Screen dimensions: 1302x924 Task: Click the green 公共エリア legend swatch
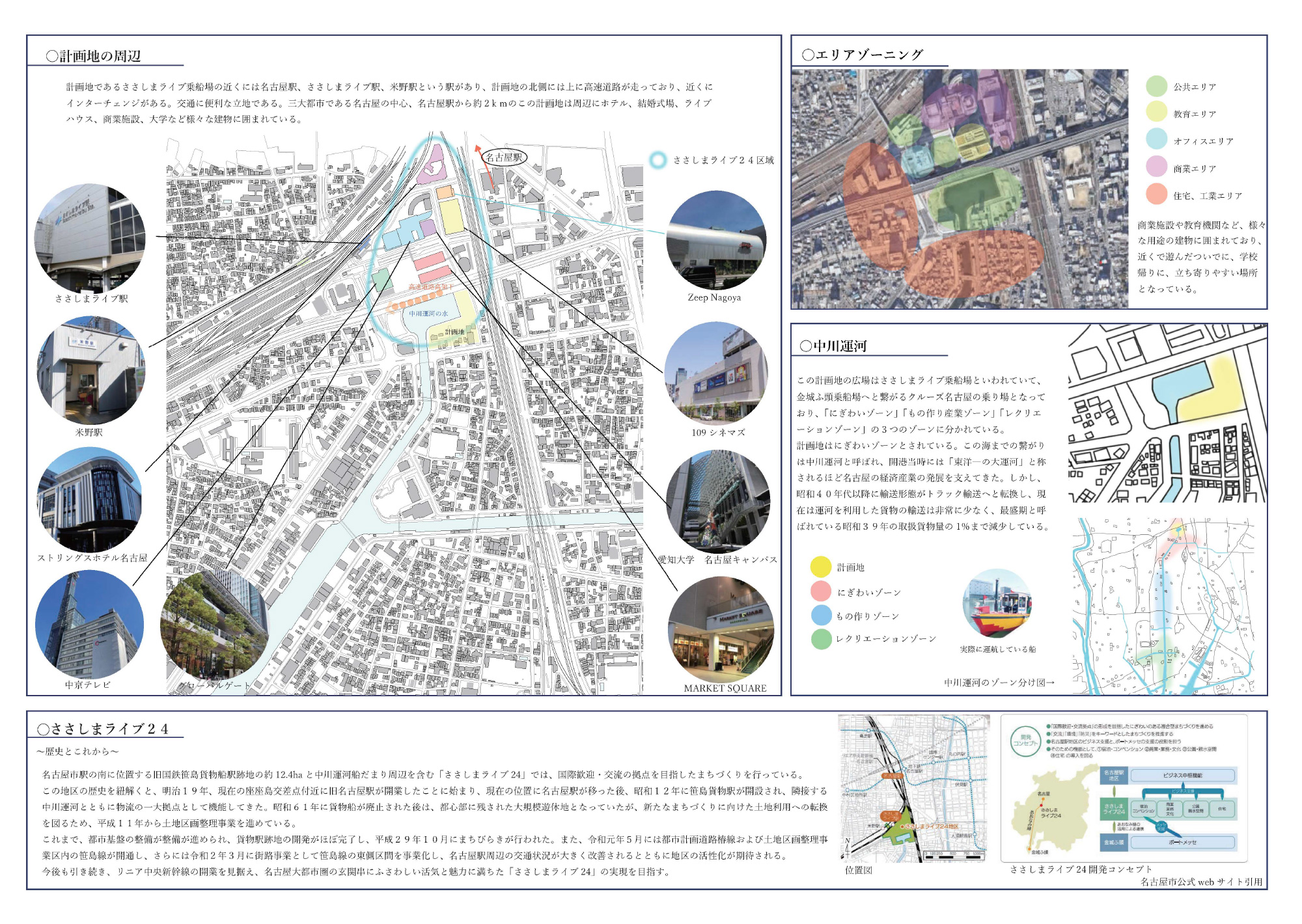1156,87
